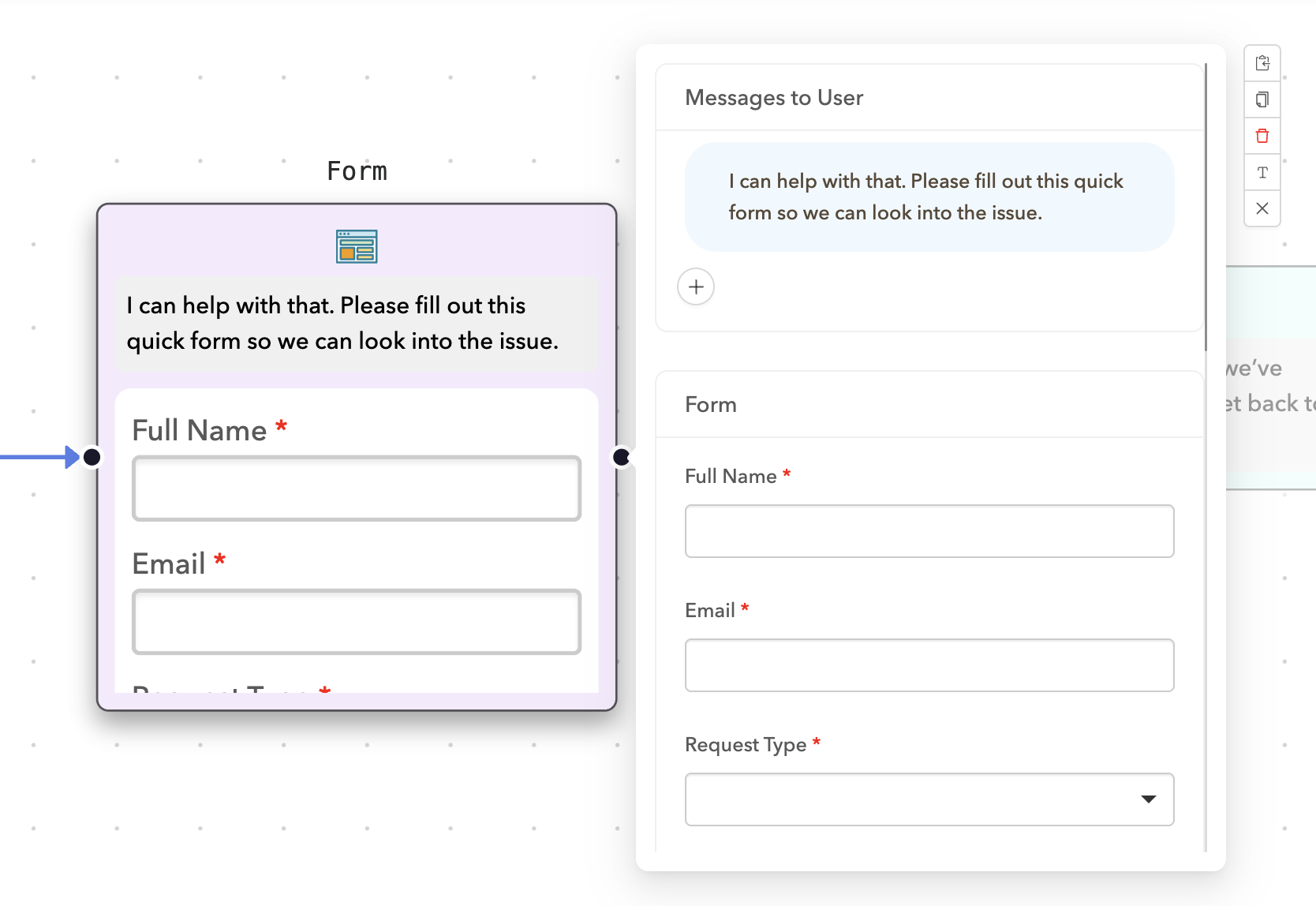Close the toolbar with the X icon
1316x906 pixels.
(x=1262, y=208)
